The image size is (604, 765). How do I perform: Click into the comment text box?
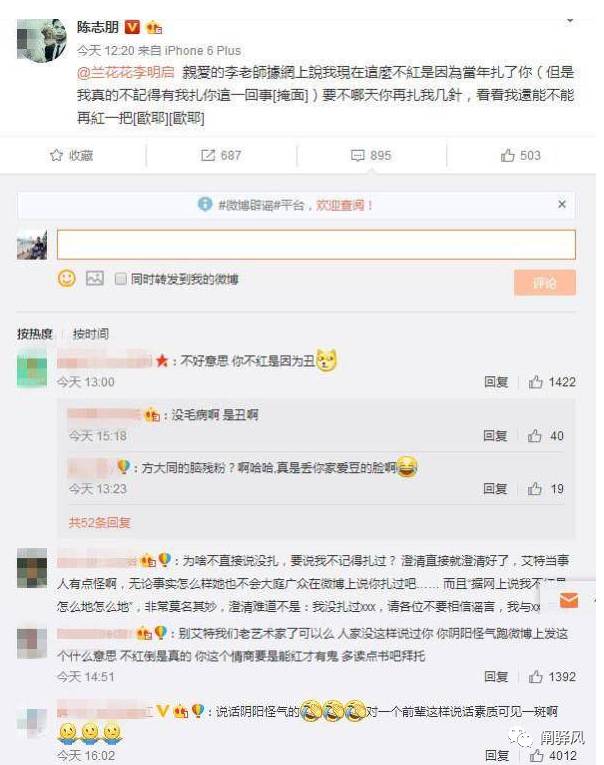coord(316,244)
